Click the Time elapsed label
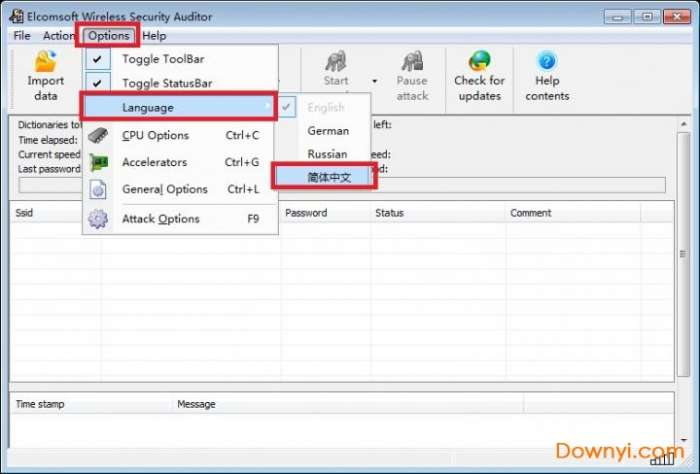700x474 pixels. (x=48, y=140)
